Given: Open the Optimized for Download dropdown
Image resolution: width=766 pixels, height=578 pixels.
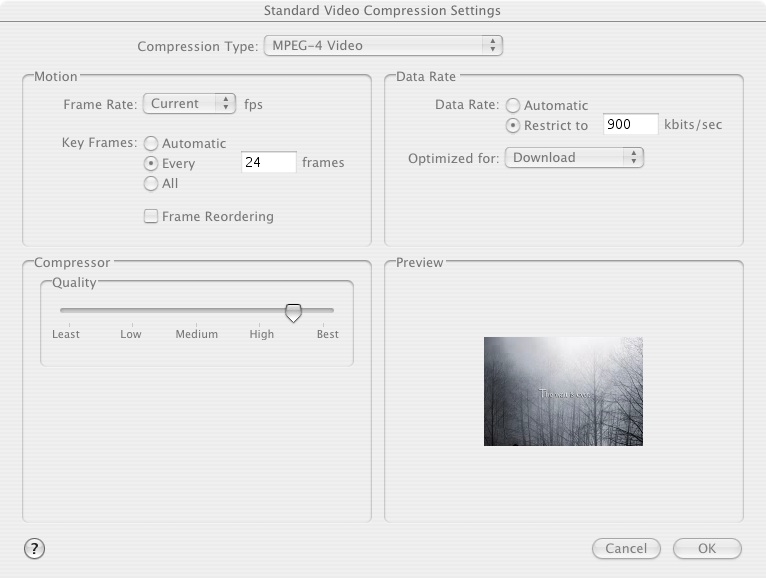Looking at the screenshot, I should click(574, 157).
